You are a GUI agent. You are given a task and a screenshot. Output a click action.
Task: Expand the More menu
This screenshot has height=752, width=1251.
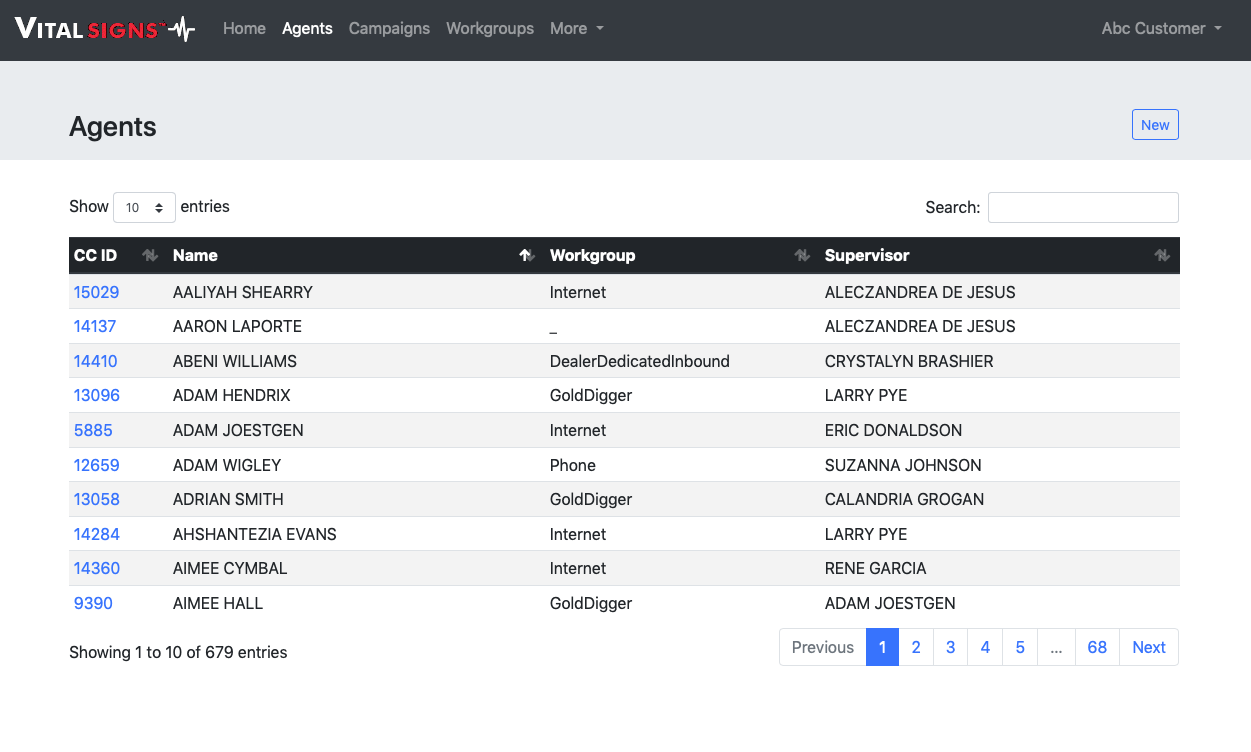(x=576, y=29)
